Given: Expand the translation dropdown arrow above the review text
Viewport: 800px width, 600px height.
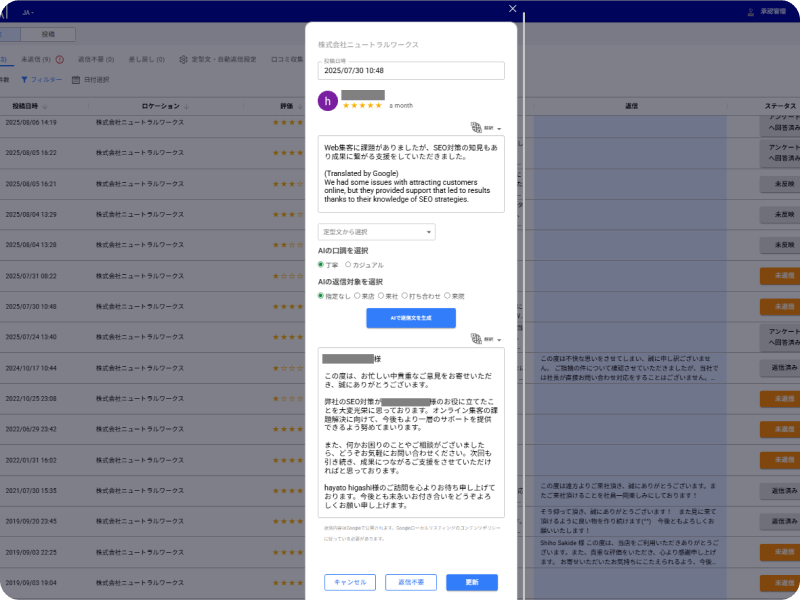Looking at the screenshot, I should (x=498, y=129).
